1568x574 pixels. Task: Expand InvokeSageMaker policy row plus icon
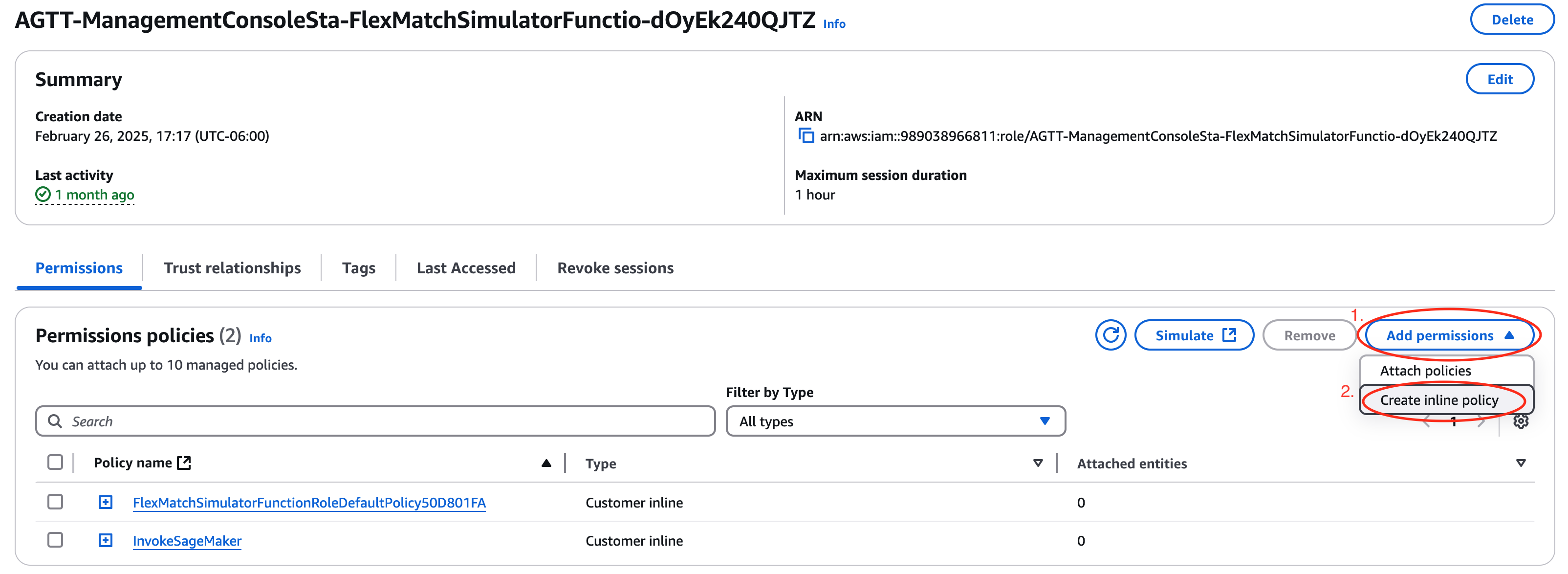coord(105,541)
